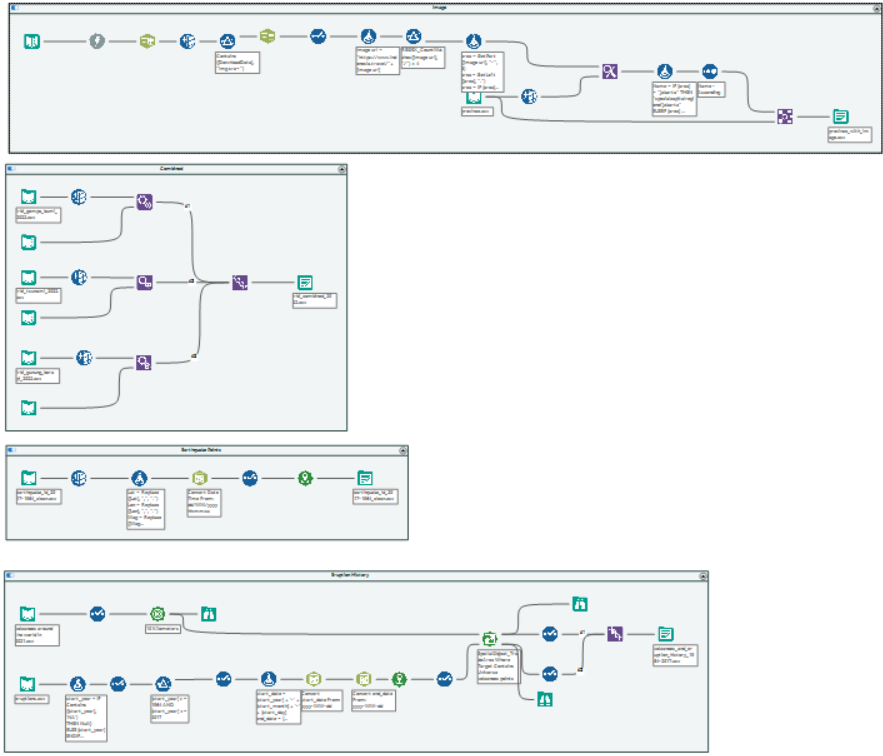
Task: Click the annotation under the Trade Area tool
Action: click(x=163, y=628)
